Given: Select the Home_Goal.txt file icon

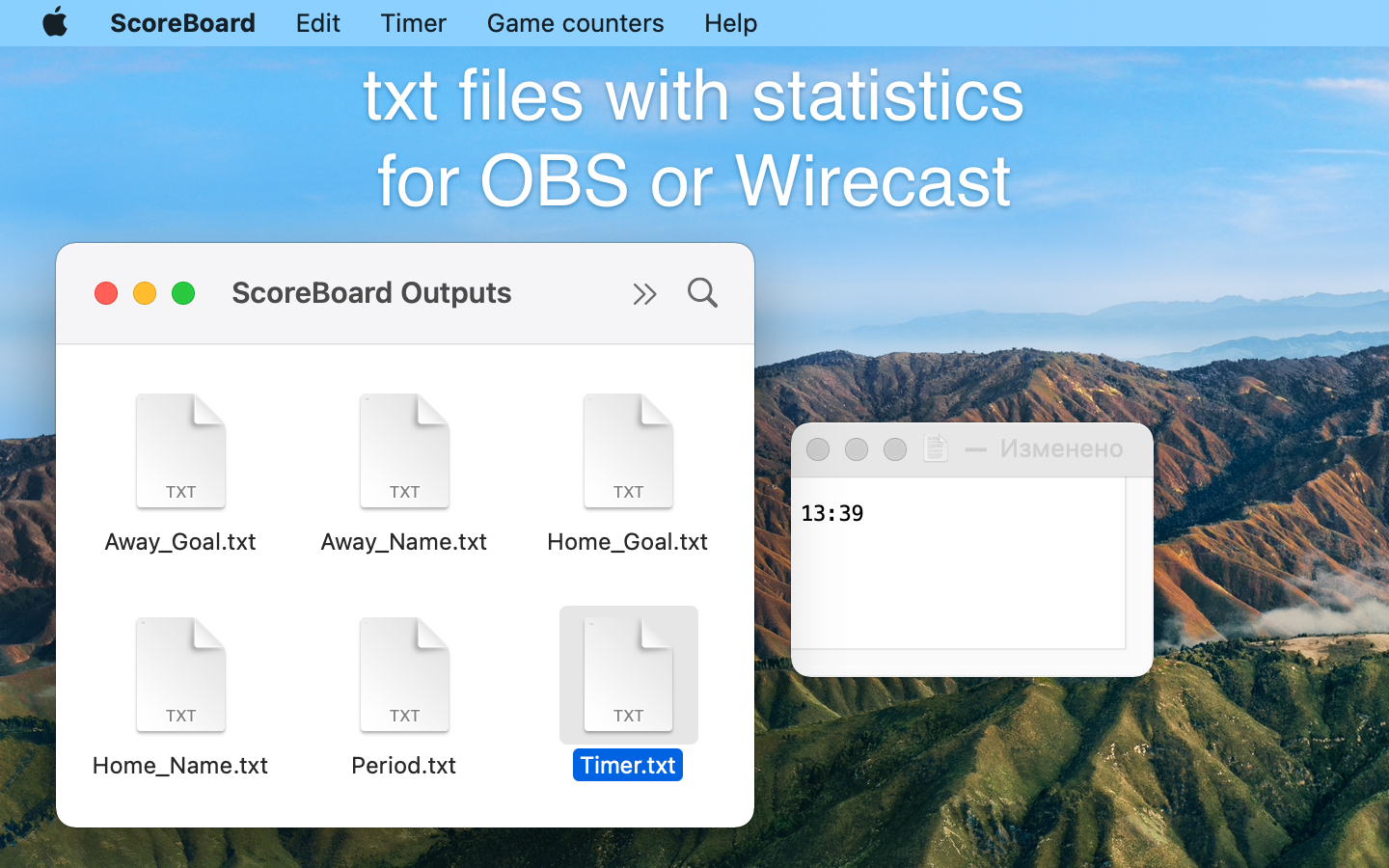Looking at the screenshot, I should coord(628,450).
